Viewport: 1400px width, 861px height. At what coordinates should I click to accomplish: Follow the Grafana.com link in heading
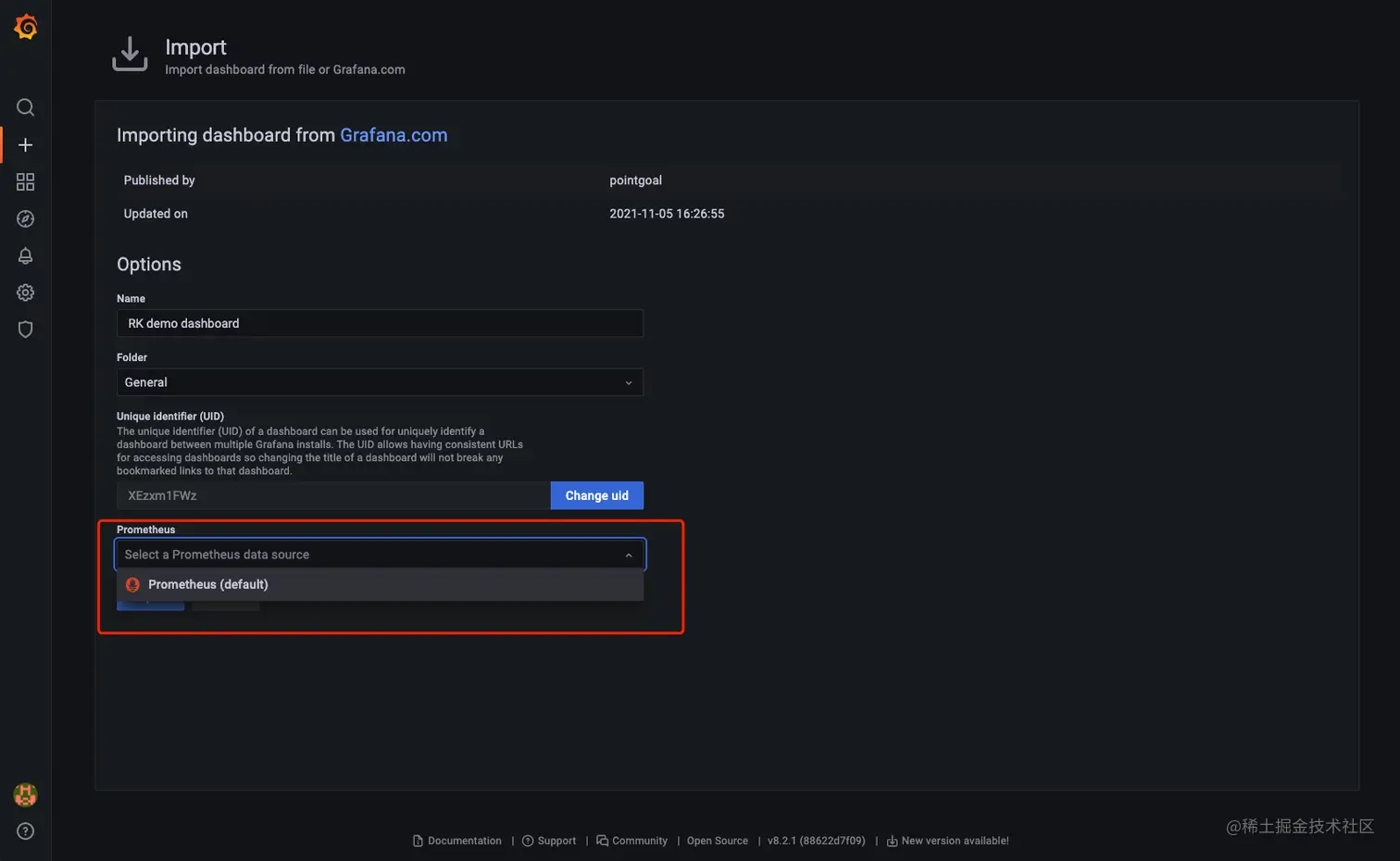[394, 135]
